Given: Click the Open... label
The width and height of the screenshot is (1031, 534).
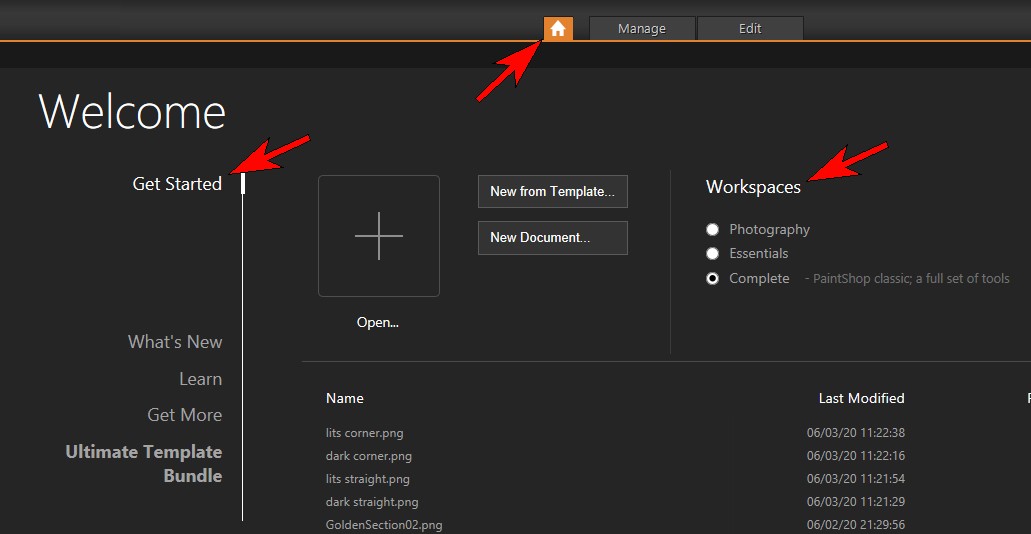Looking at the screenshot, I should (377, 322).
